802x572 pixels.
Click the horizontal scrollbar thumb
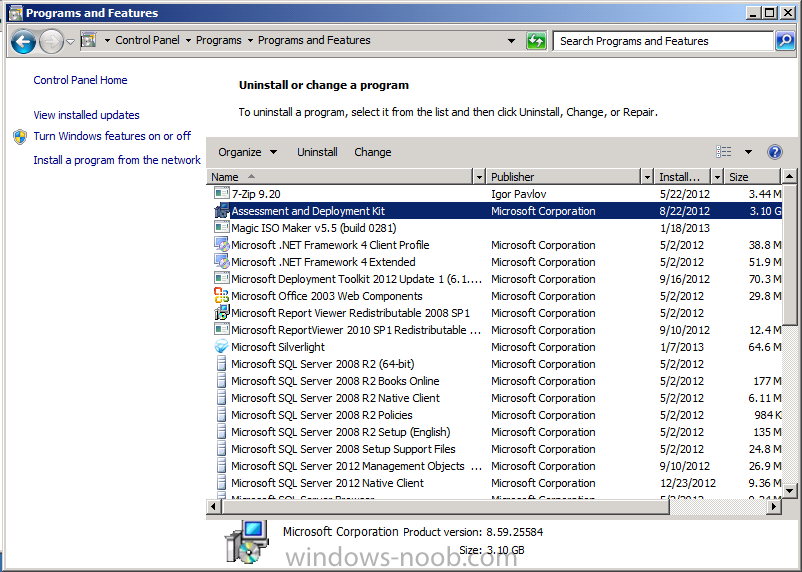point(445,507)
